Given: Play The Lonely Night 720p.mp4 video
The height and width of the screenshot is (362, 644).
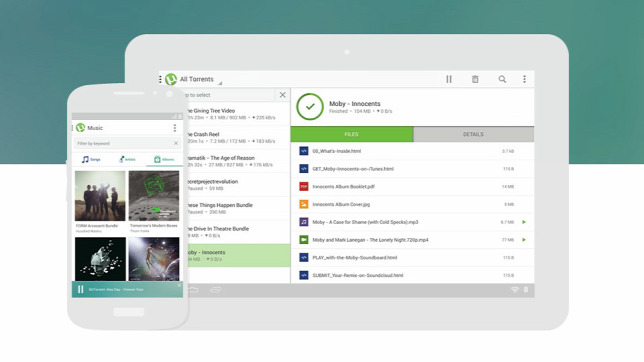Looking at the screenshot, I should click(524, 240).
